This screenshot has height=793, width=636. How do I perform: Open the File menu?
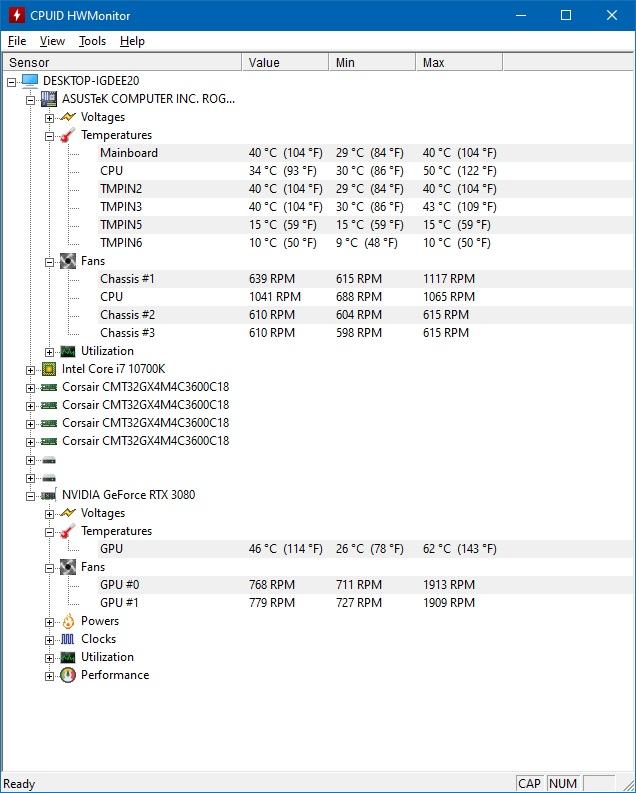point(17,41)
